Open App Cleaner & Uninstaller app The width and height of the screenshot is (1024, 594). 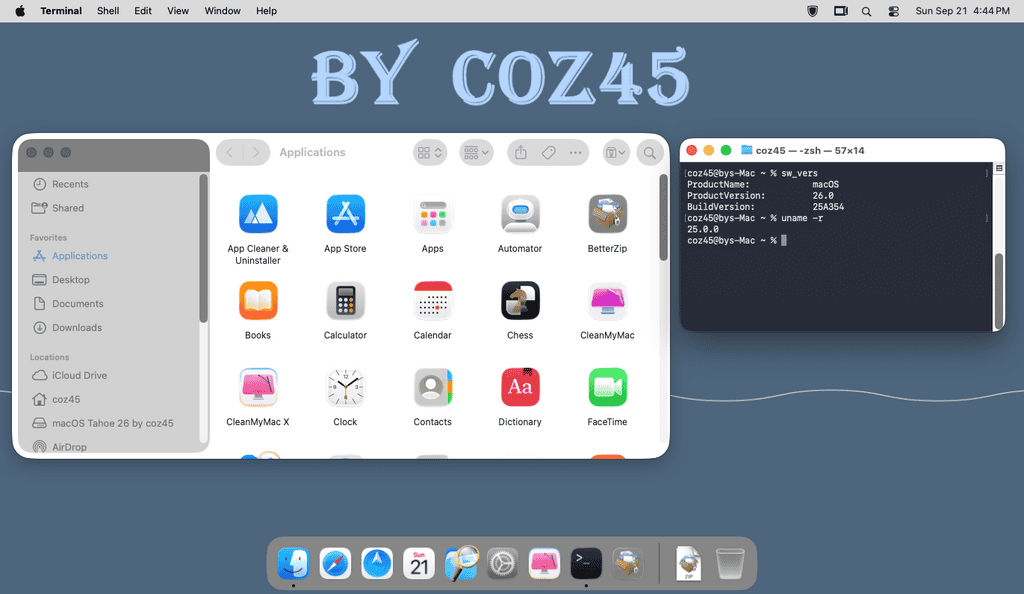258,214
